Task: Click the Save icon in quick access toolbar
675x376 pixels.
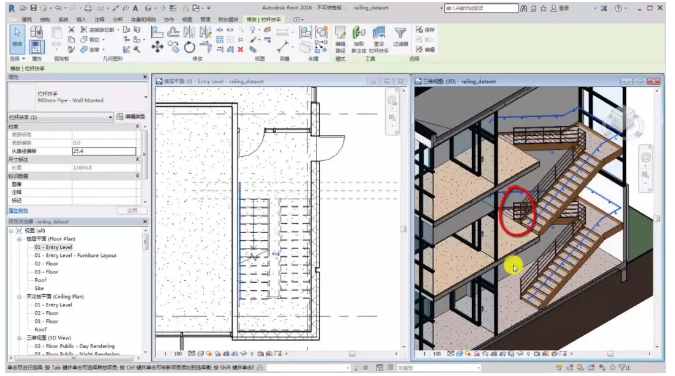Action: [33, 8]
